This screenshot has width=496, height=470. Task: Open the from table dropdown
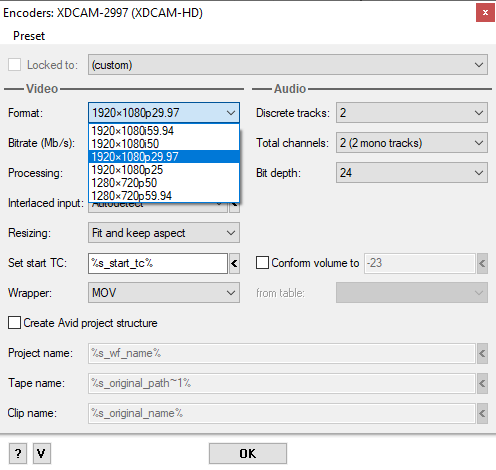(x=412, y=293)
